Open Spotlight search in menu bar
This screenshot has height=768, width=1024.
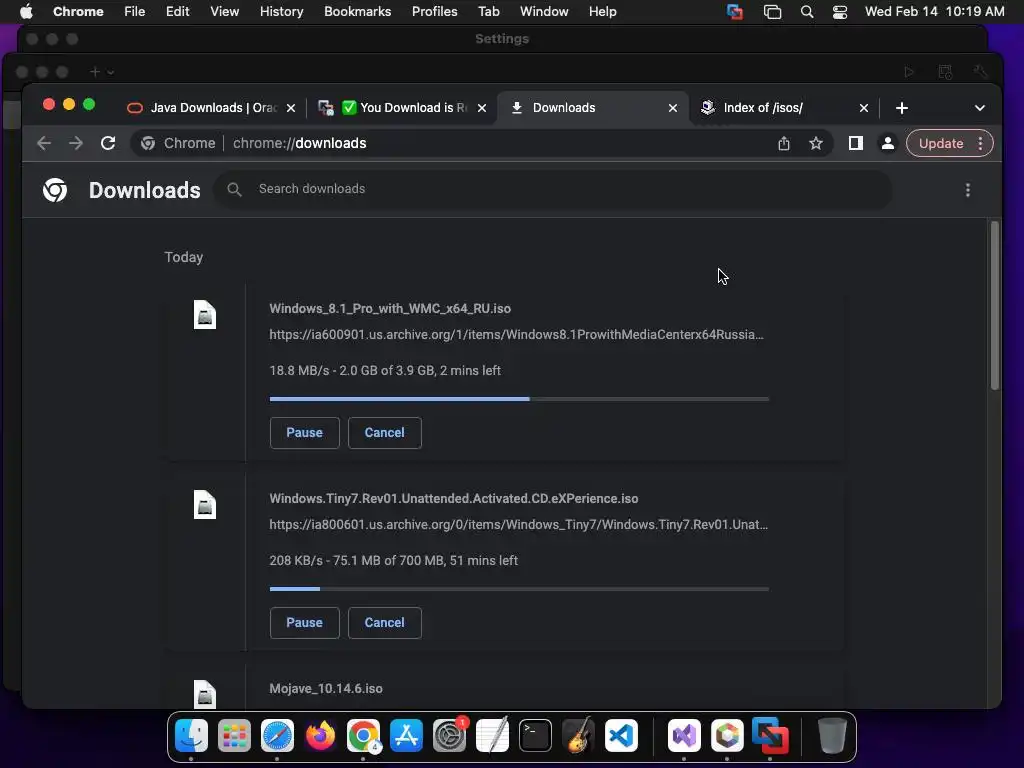tap(807, 12)
